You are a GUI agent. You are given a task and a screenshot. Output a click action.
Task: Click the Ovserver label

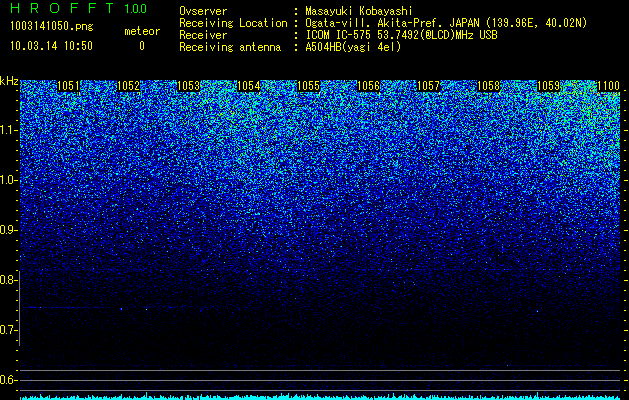click(x=203, y=11)
